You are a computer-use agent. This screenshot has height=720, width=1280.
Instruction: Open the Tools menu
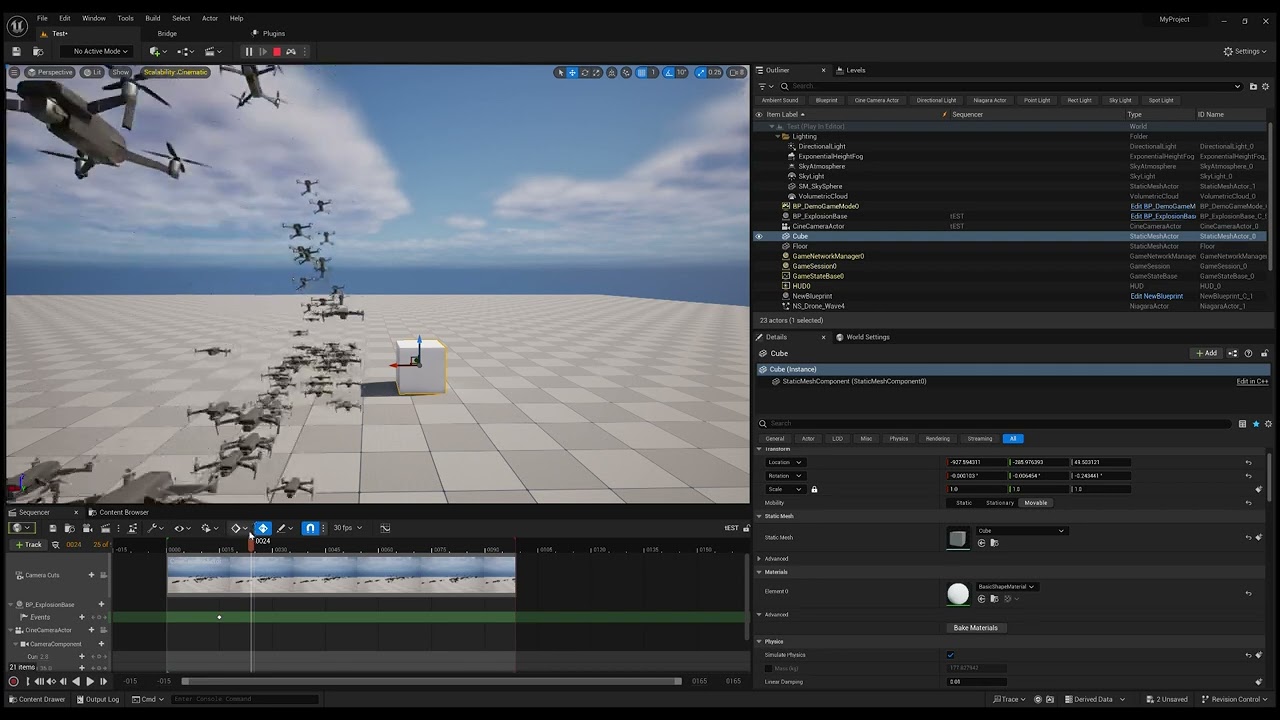click(125, 18)
